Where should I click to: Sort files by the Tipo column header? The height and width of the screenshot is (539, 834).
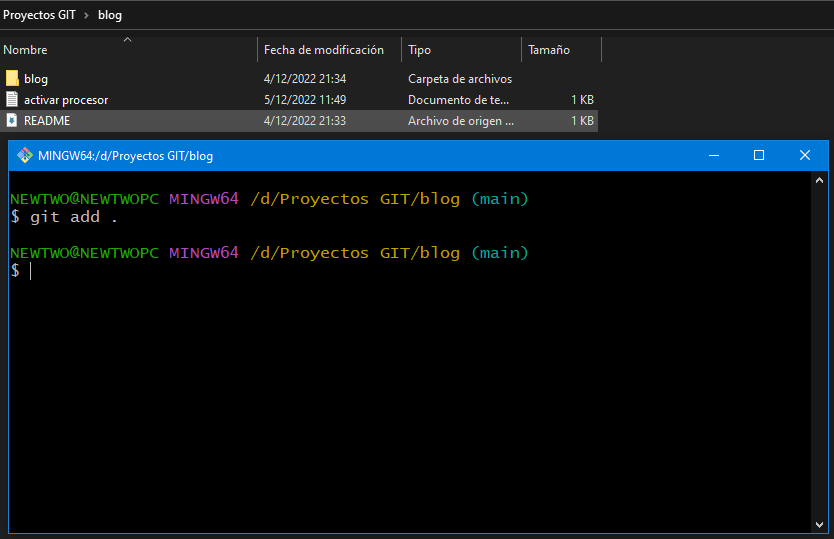420,50
